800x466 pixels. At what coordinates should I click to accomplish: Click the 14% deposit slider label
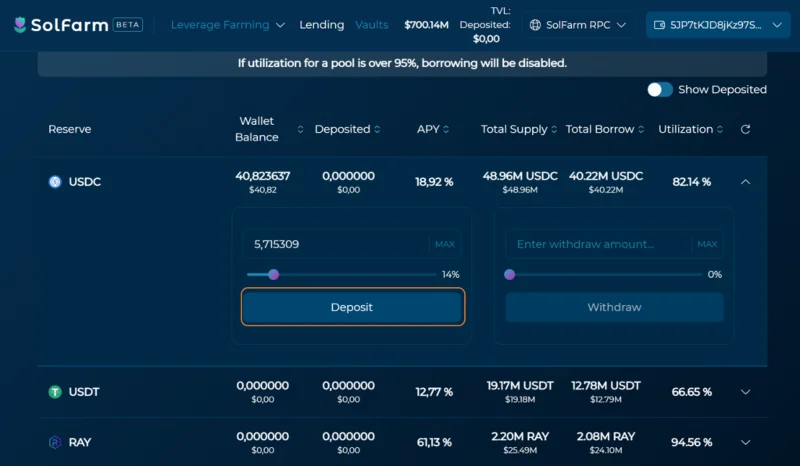point(451,275)
